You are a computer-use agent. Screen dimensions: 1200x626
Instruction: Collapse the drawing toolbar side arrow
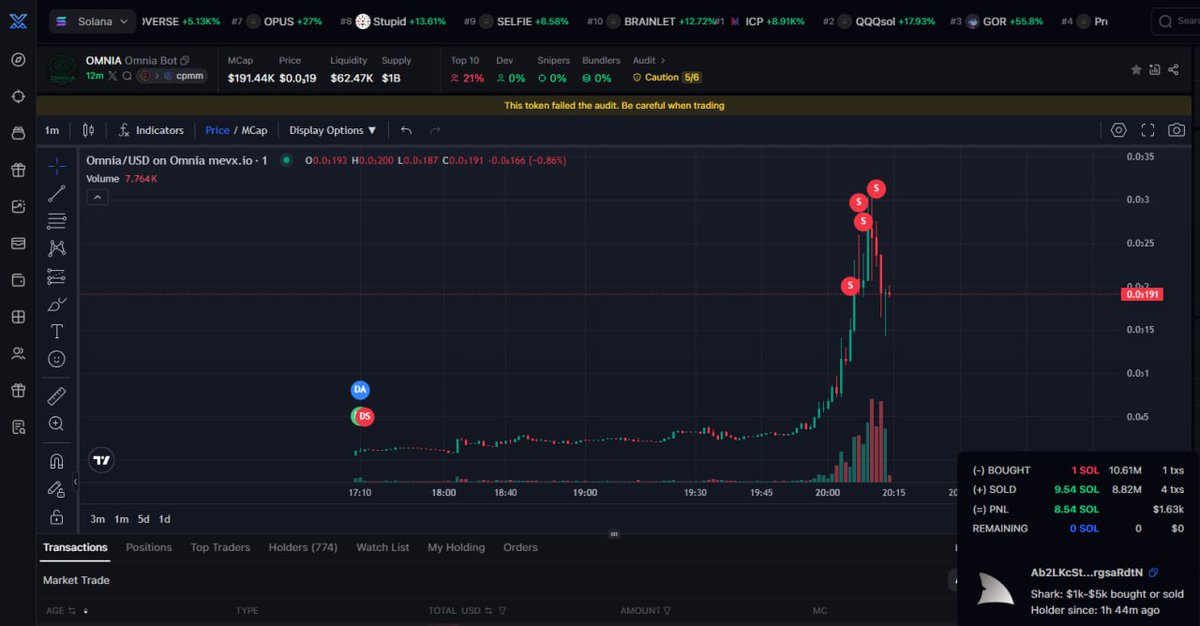point(76,481)
